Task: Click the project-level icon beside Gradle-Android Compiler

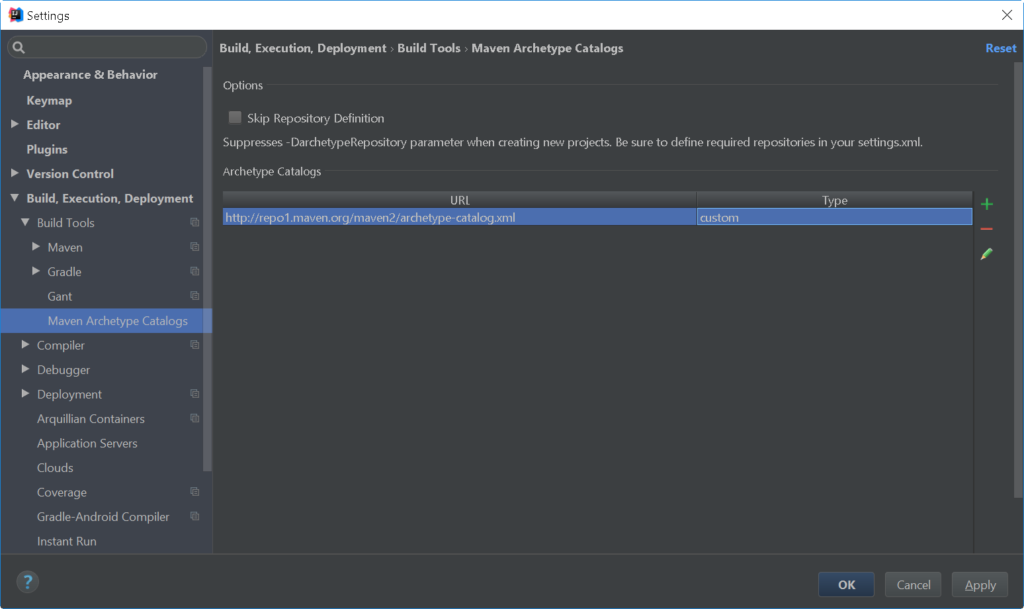Action: (x=195, y=516)
